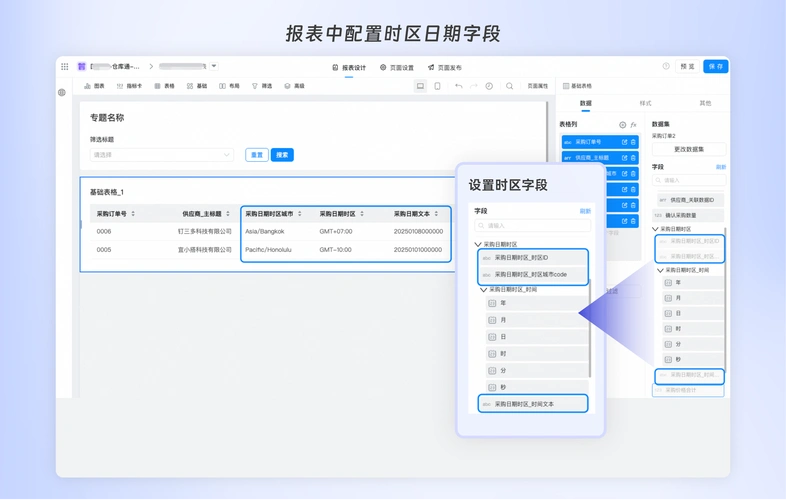Select the 筛选 component tool

click(x=262, y=86)
